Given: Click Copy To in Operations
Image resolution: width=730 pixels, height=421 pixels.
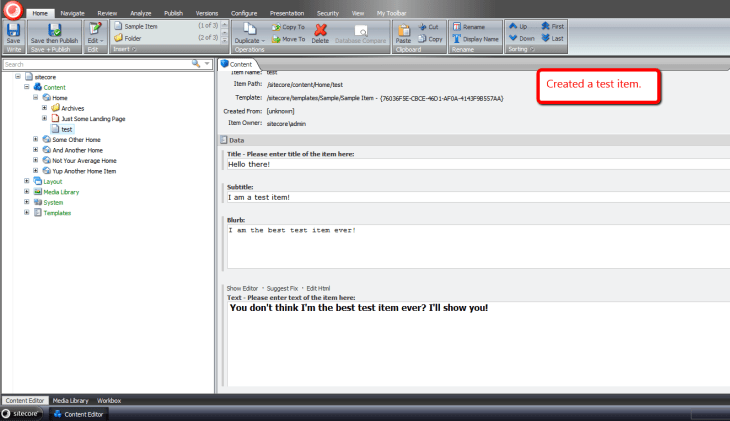Looking at the screenshot, I should pyautogui.click(x=289, y=27).
